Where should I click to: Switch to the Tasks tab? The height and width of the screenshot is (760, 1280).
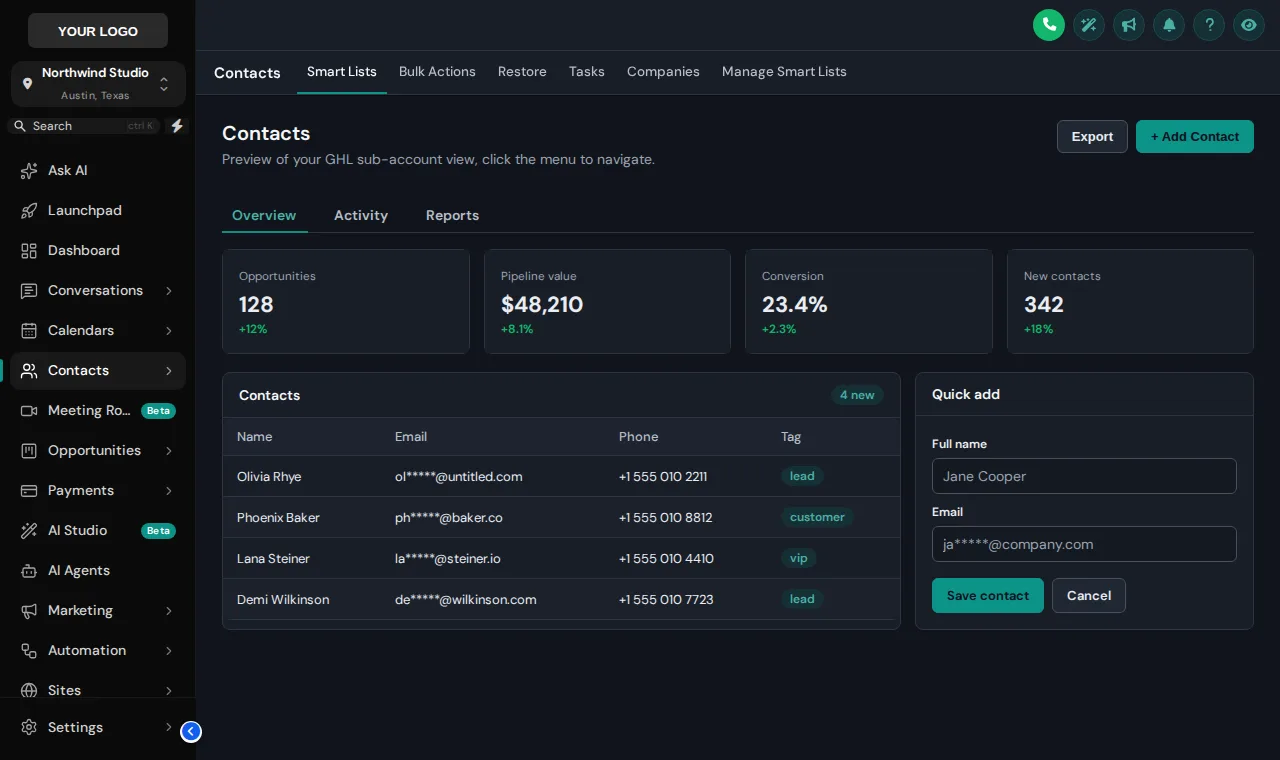587,72
